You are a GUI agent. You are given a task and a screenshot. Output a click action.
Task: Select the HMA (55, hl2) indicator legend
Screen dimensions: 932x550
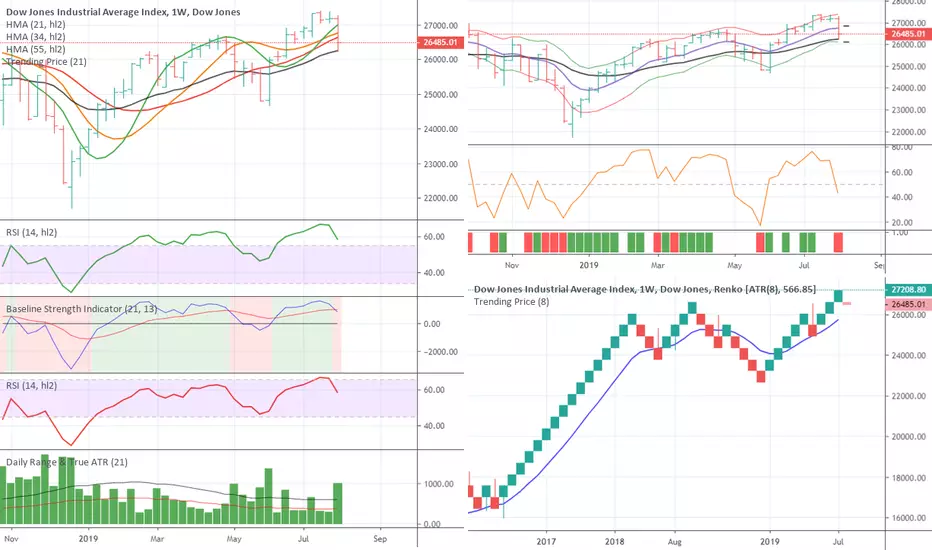tap(36, 49)
